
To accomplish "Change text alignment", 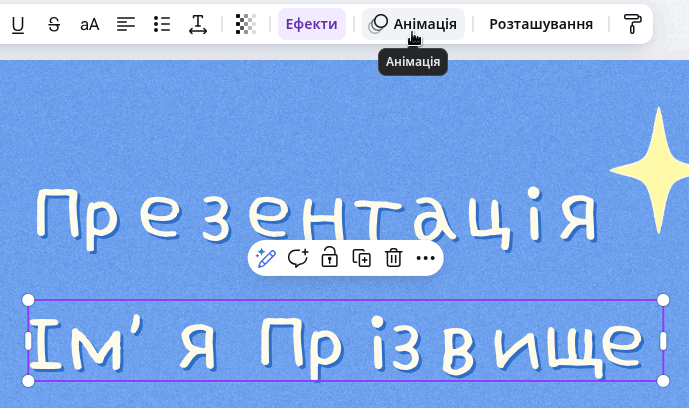I will (126, 24).
